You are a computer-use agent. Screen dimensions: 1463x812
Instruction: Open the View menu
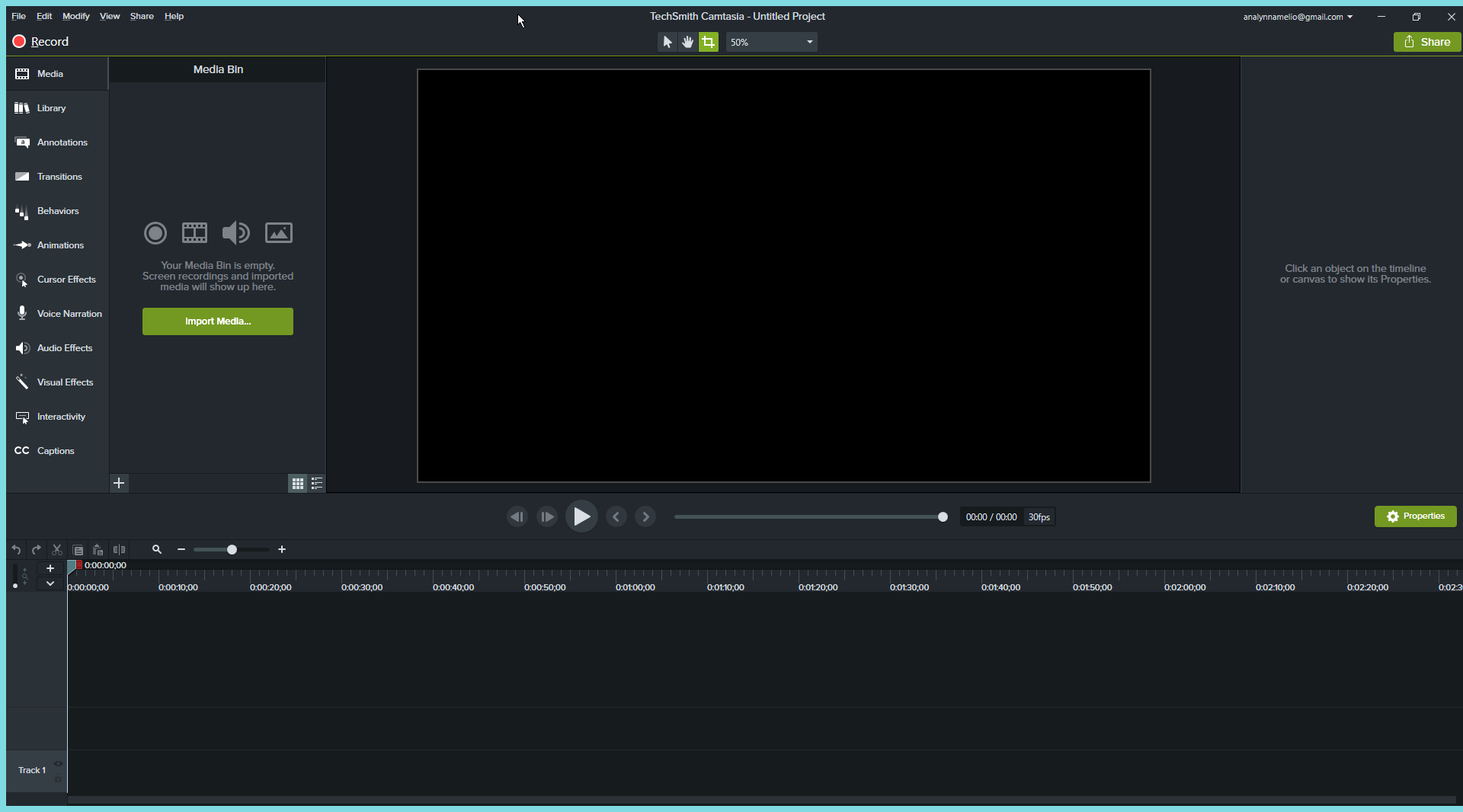[x=110, y=16]
